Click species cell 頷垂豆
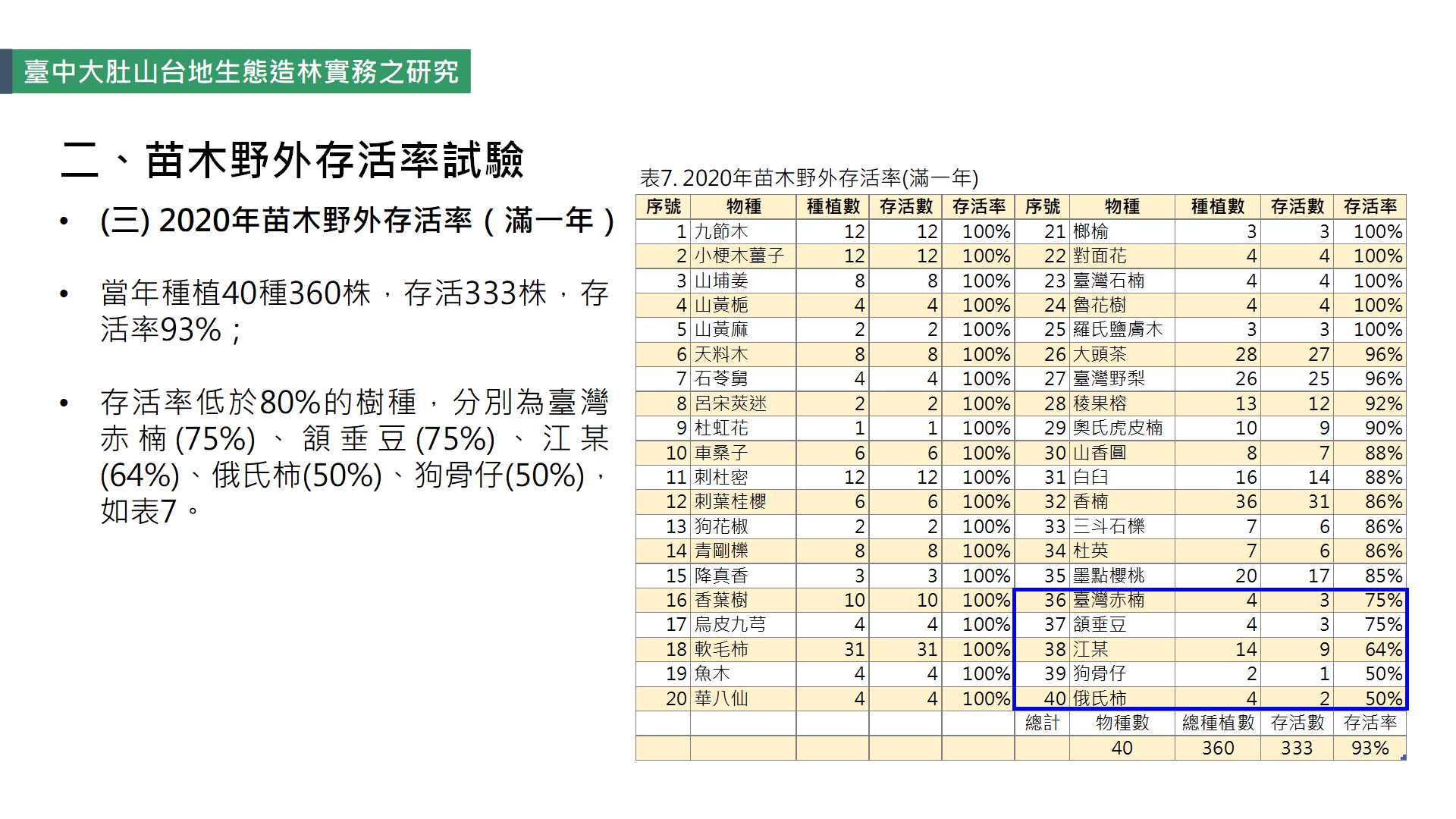Viewport: 1456px width, 819px height. tap(1122, 624)
